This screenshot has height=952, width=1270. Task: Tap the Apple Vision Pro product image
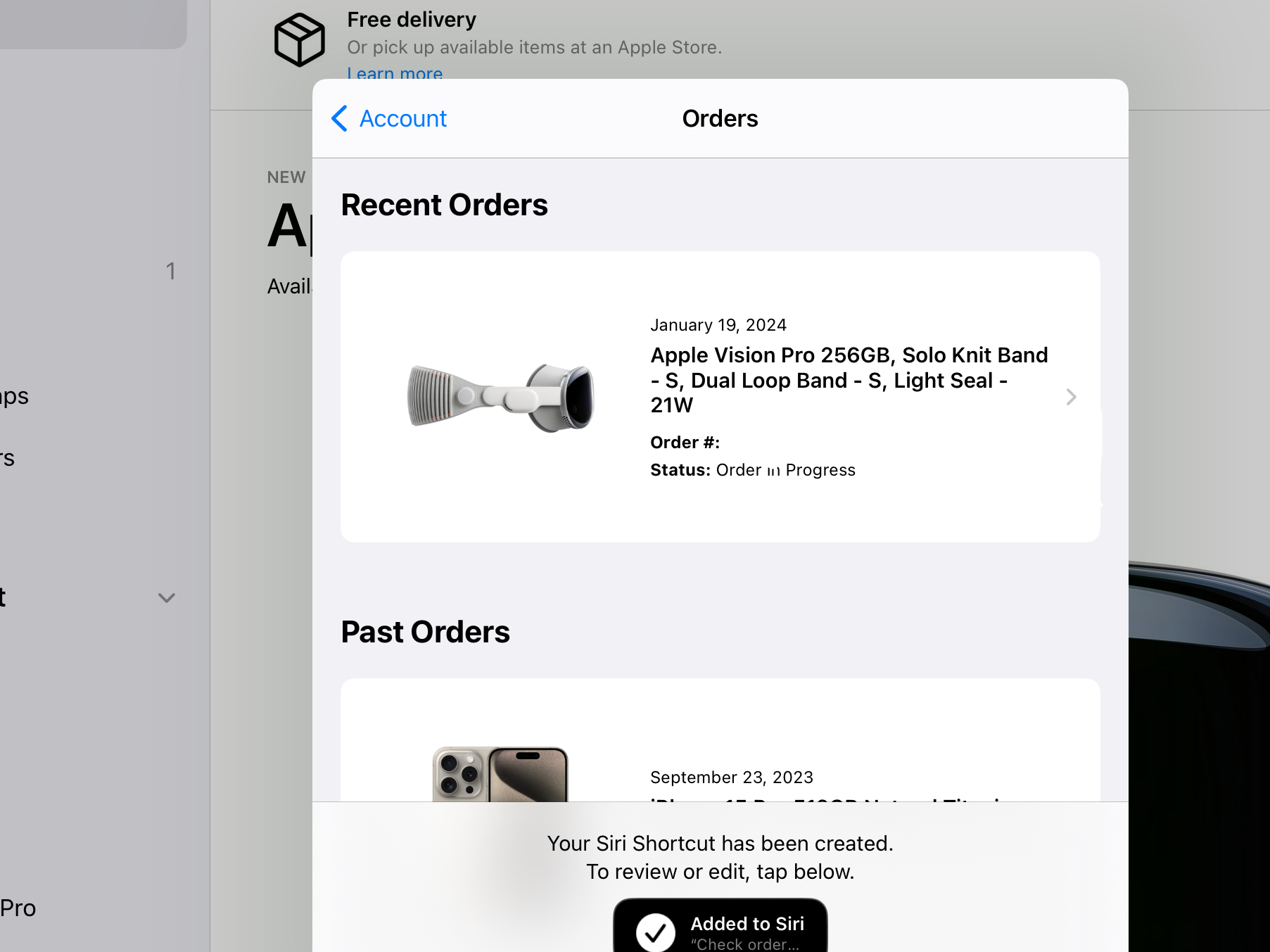point(501,396)
